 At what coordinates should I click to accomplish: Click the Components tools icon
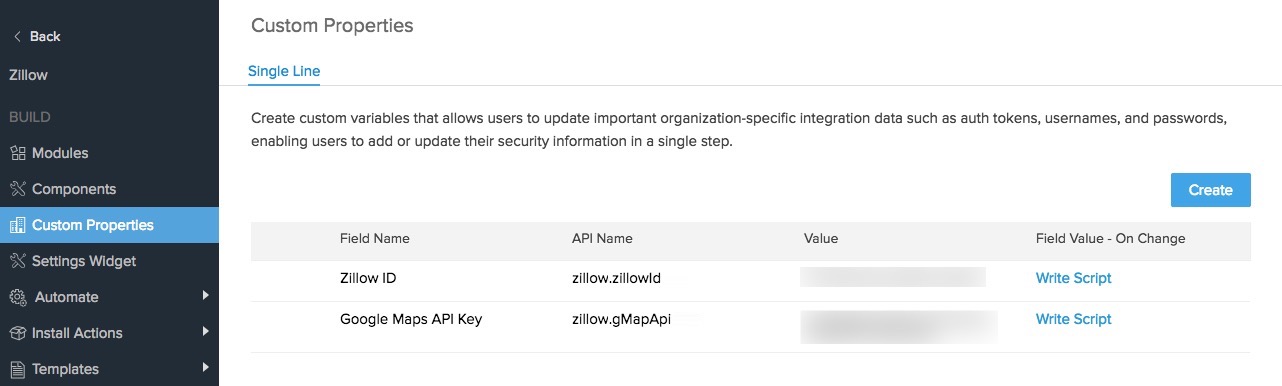click(x=17, y=189)
